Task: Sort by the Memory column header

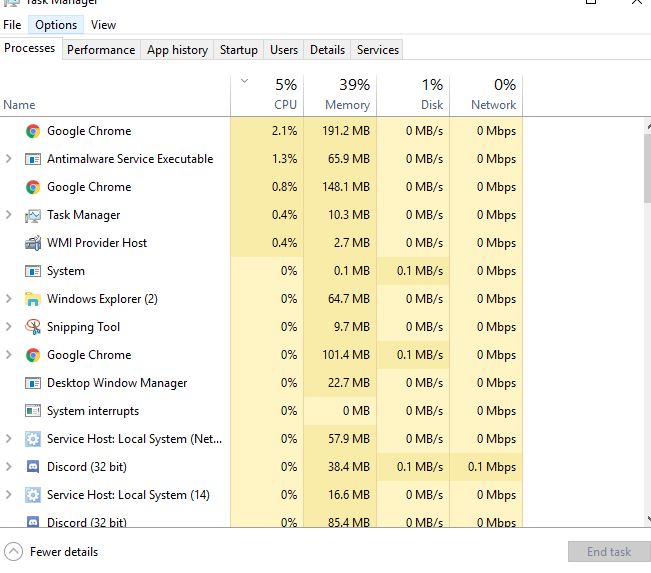Action: 340,95
